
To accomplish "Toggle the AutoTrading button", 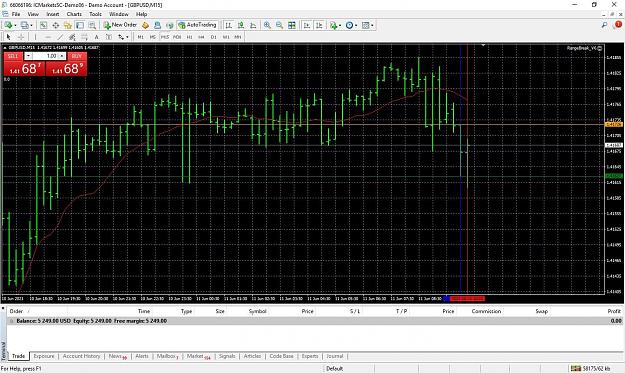I will click(197, 25).
